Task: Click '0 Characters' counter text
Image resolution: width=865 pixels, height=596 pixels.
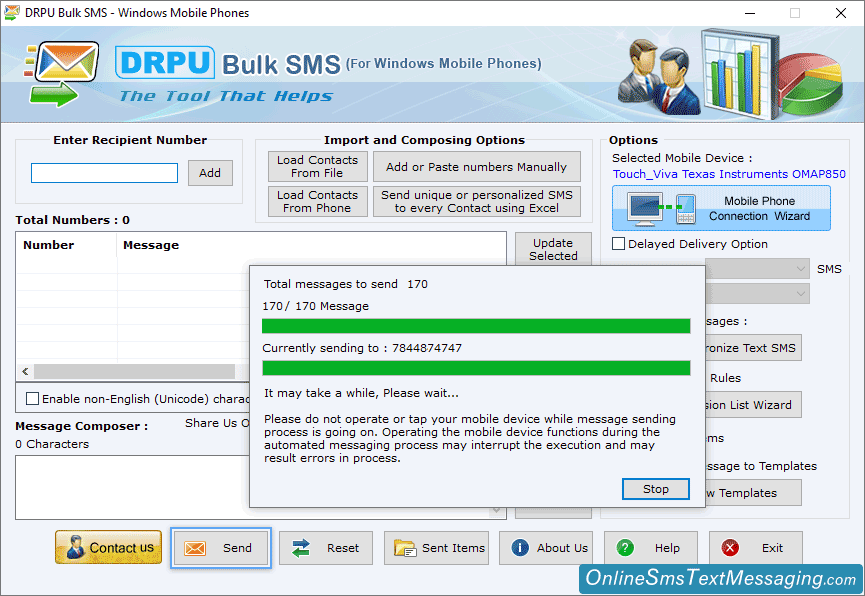Action: [x=52, y=444]
